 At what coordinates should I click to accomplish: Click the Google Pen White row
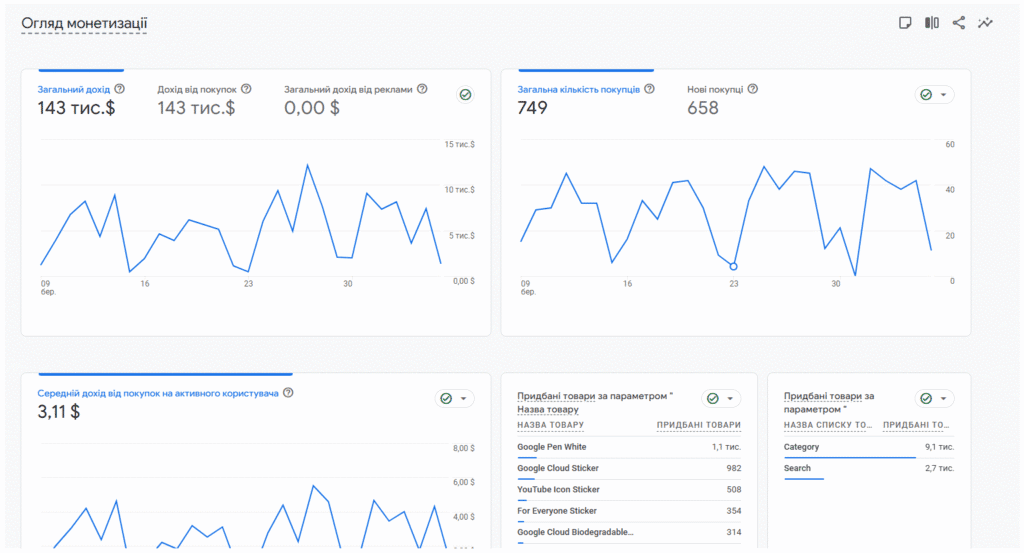(629, 447)
